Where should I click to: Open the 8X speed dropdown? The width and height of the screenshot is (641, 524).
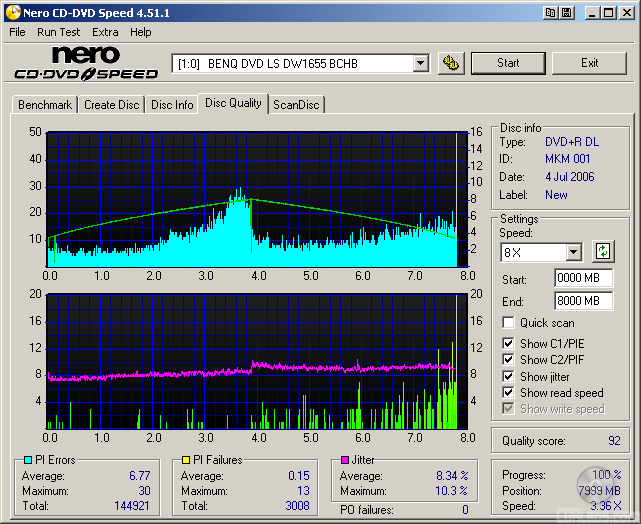pyautogui.click(x=573, y=252)
